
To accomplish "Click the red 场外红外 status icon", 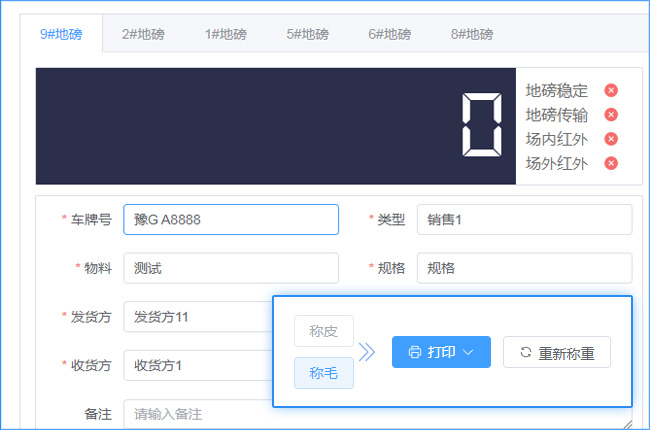I will pos(611,163).
